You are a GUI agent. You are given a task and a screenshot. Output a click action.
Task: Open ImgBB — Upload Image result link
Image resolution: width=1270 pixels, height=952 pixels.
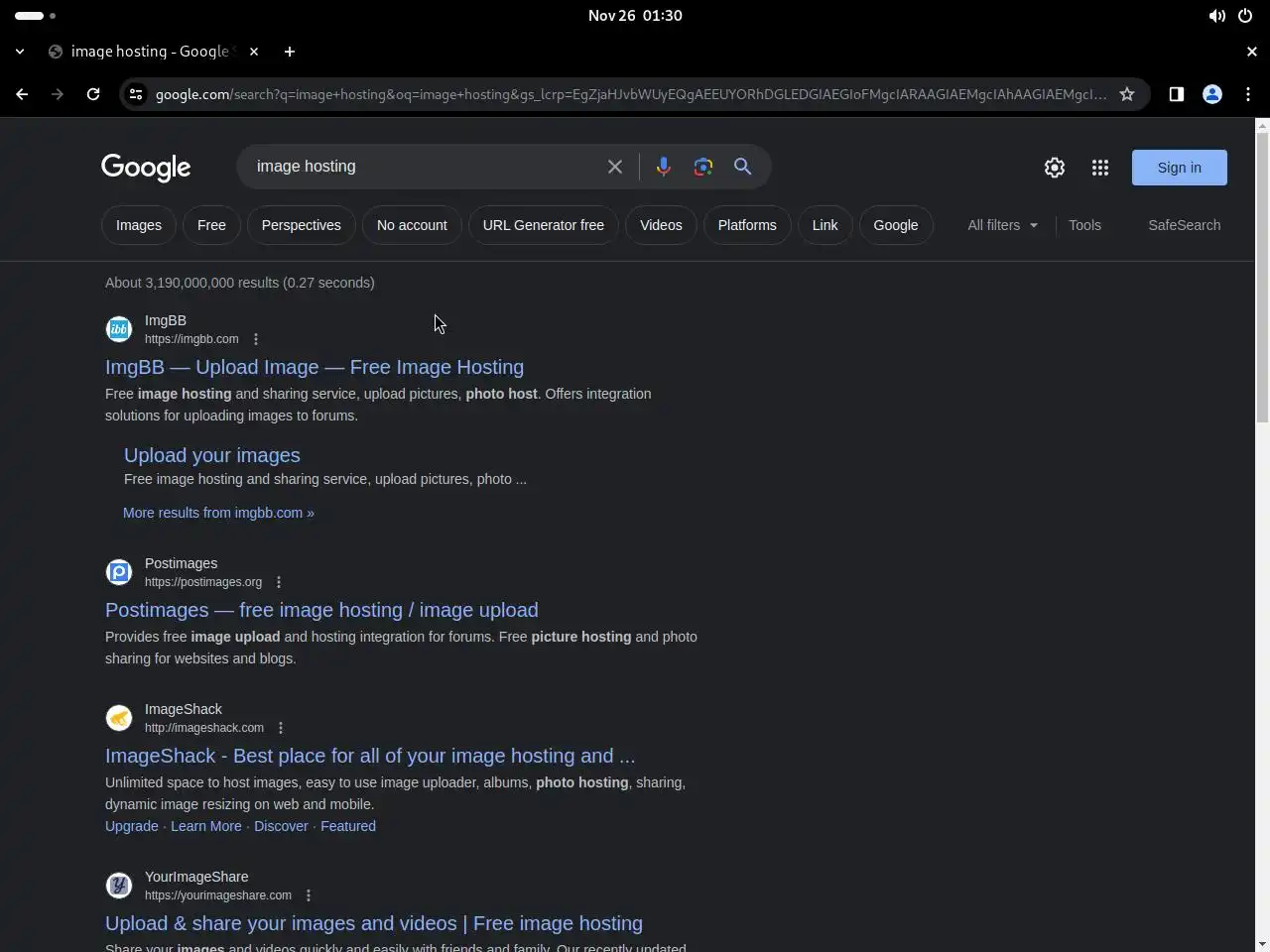pyautogui.click(x=315, y=367)
